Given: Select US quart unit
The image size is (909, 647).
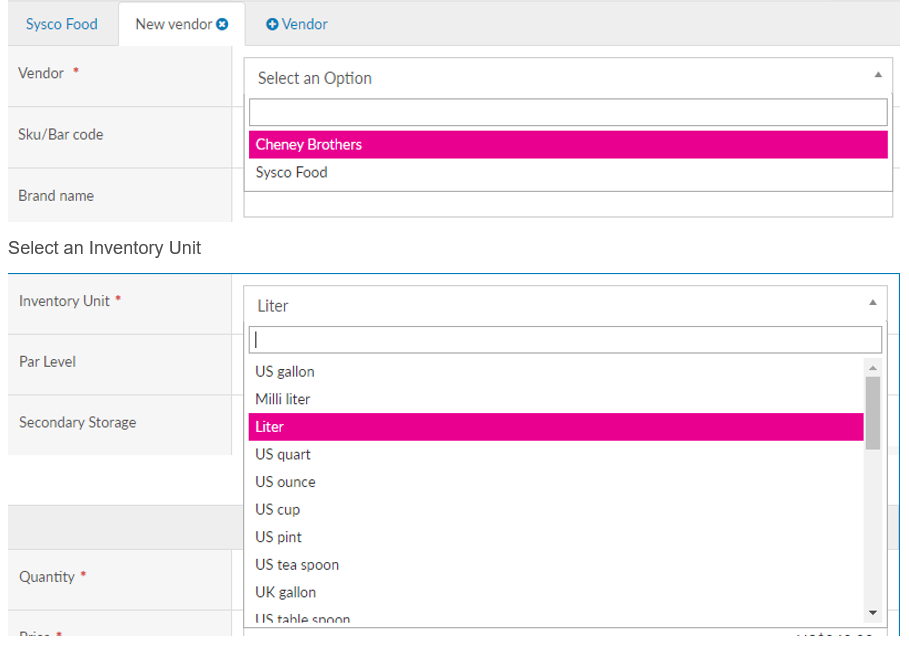Looking at the screenshot, I should [x=555, y=454].
